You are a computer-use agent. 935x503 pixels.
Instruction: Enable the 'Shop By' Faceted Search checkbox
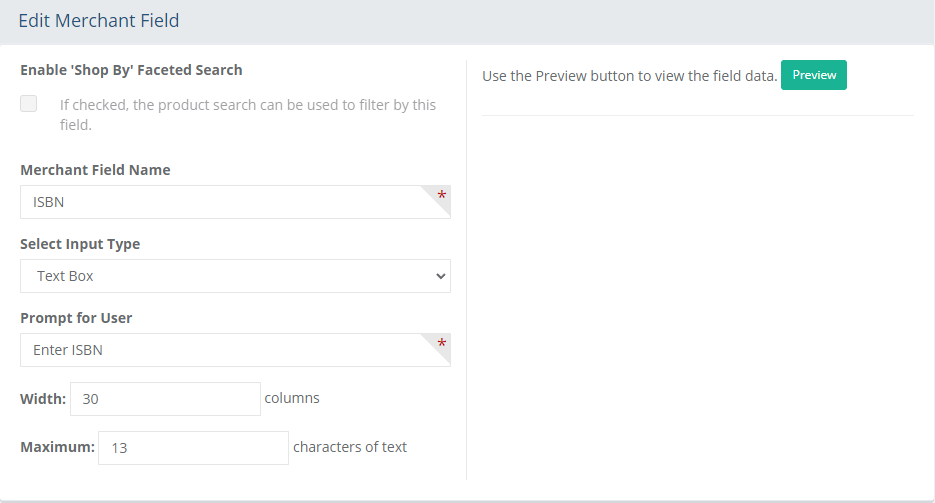tap(29, 104)
